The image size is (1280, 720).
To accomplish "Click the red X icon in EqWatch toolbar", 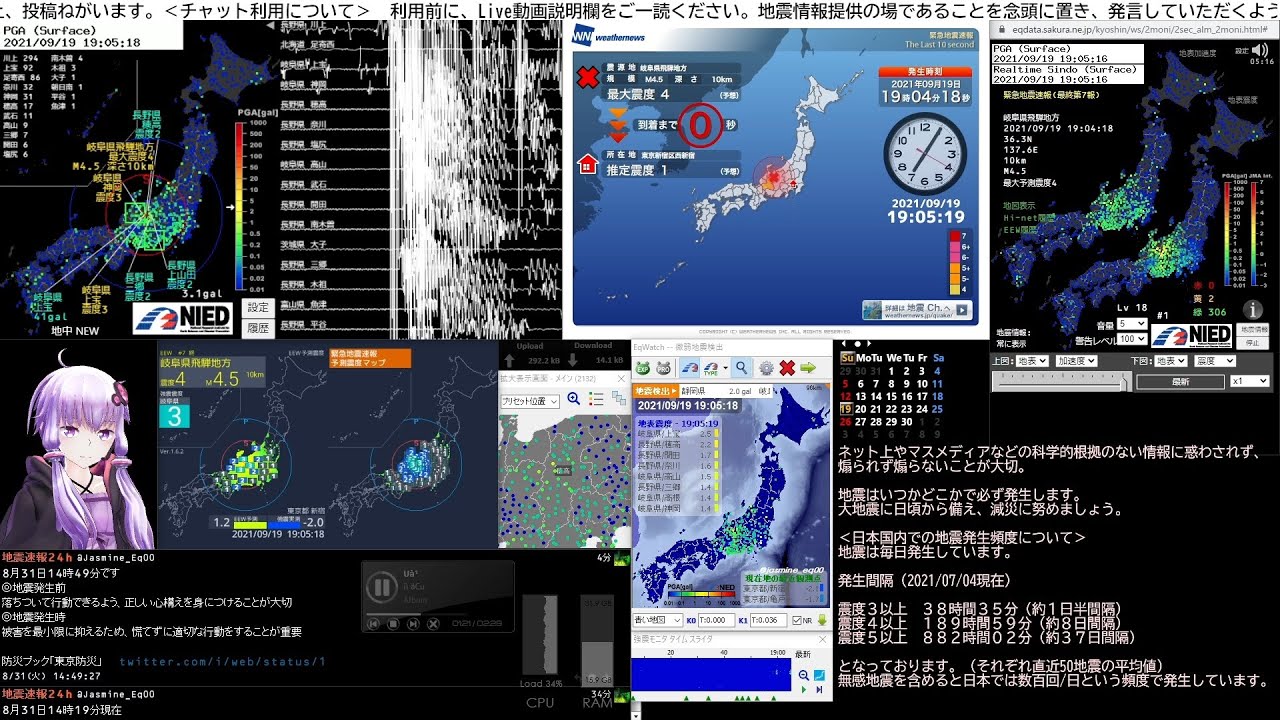I will [x=787, y=368].
